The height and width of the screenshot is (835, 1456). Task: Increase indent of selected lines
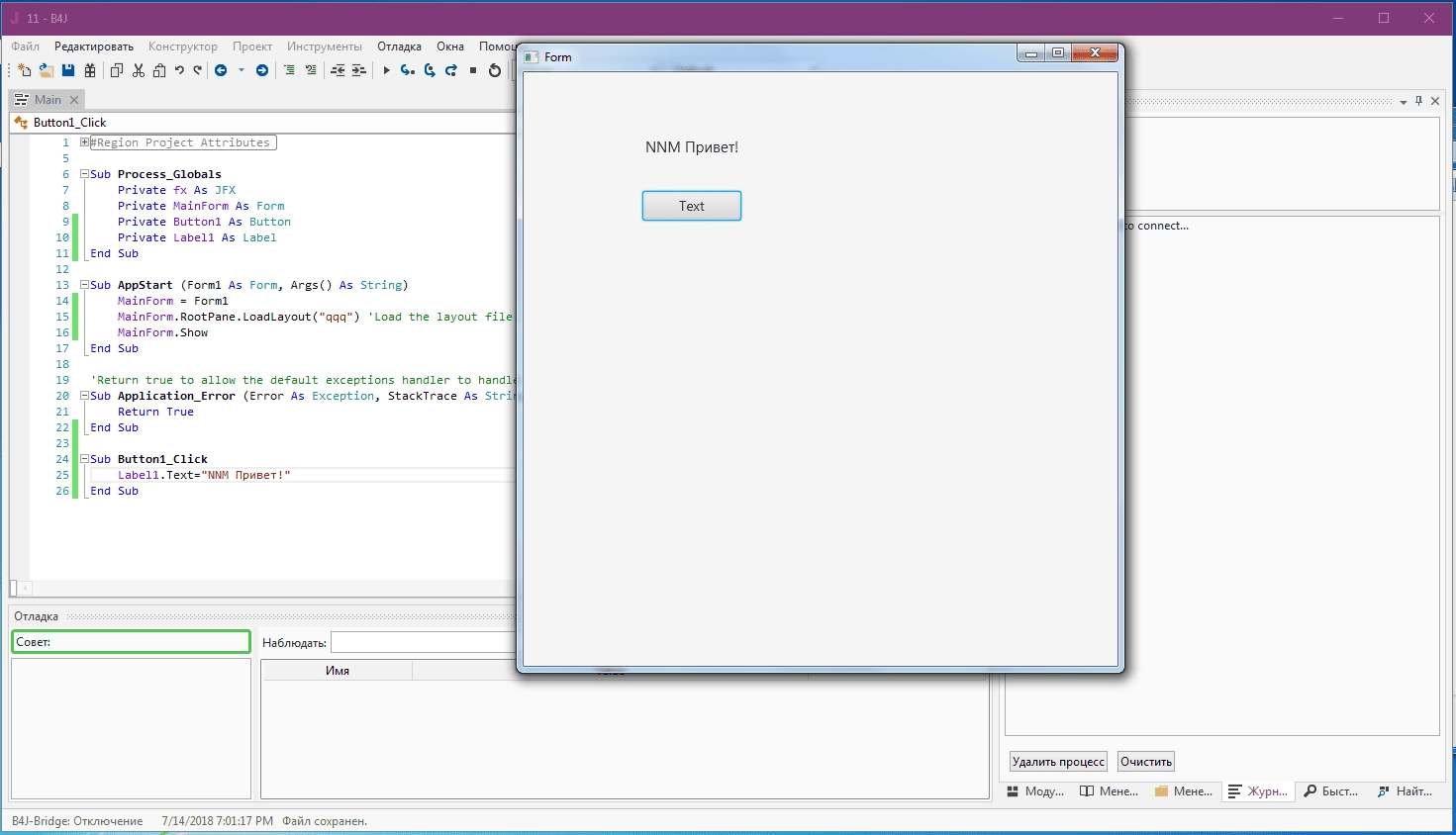[359, 70]
